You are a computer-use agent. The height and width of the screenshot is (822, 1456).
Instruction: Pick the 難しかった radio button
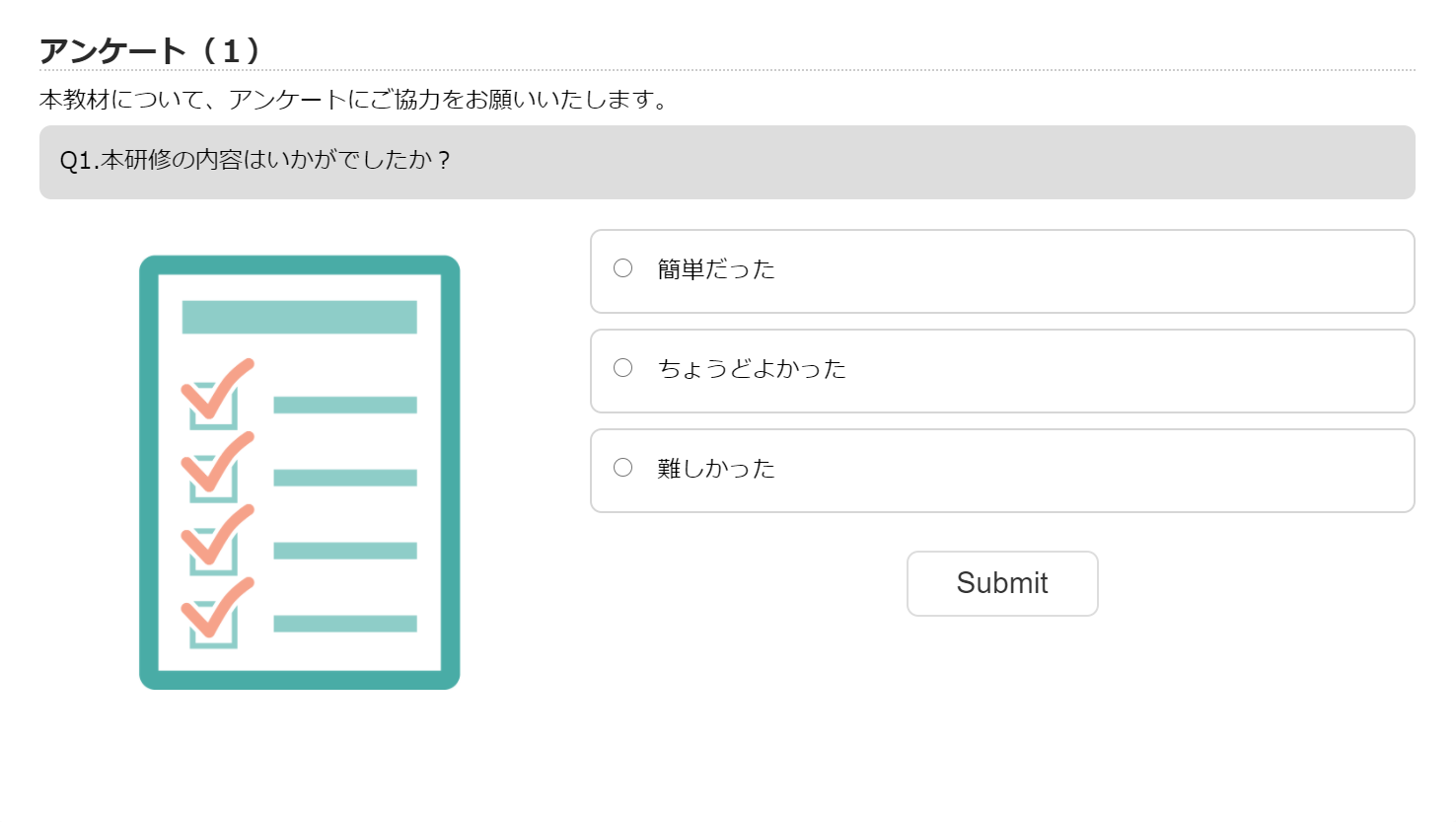tap(622, 468)
